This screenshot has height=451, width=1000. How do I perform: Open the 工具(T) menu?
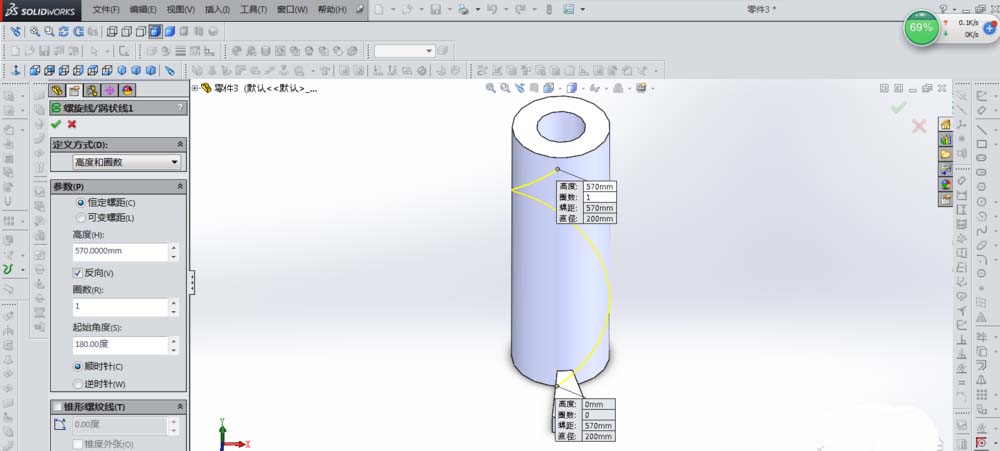(x=253, y=10)
